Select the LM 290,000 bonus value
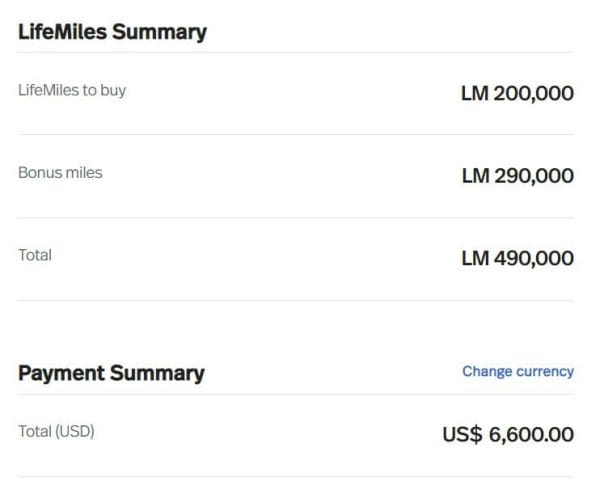Screen dimensions: 600x486 coord(517,176)
